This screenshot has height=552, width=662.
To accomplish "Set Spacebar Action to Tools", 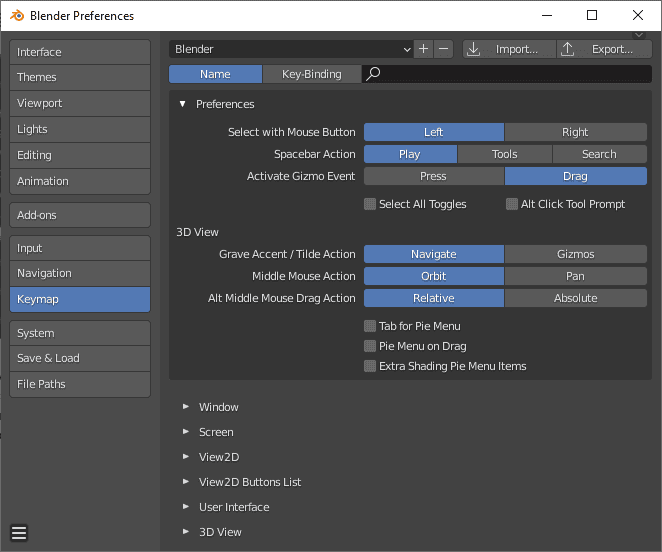I will click(x=505, y=154).
